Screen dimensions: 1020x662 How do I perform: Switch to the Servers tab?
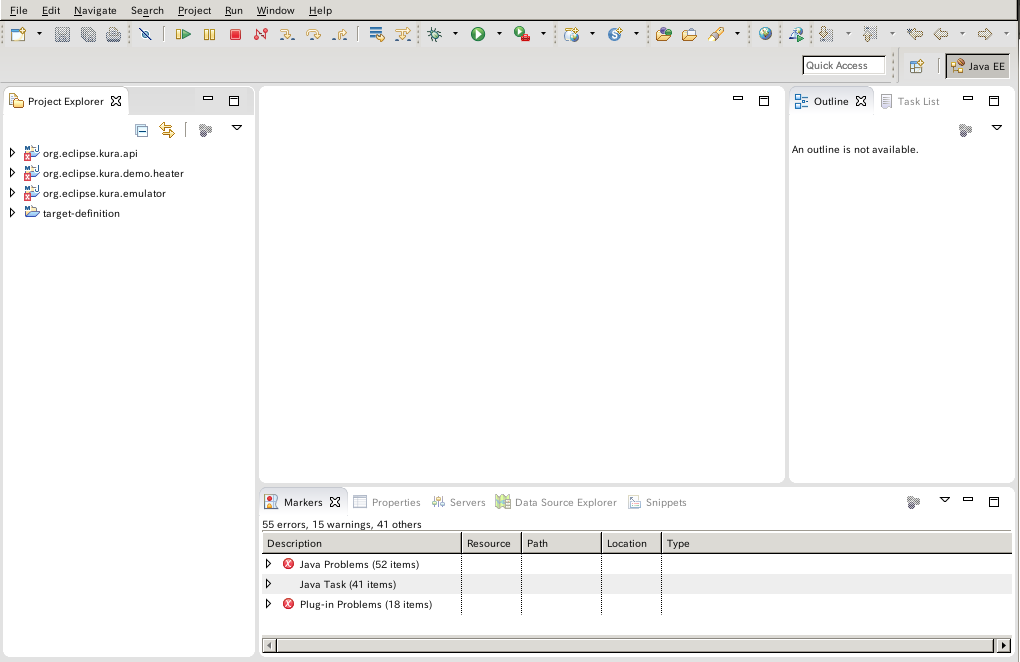point(459,502)
